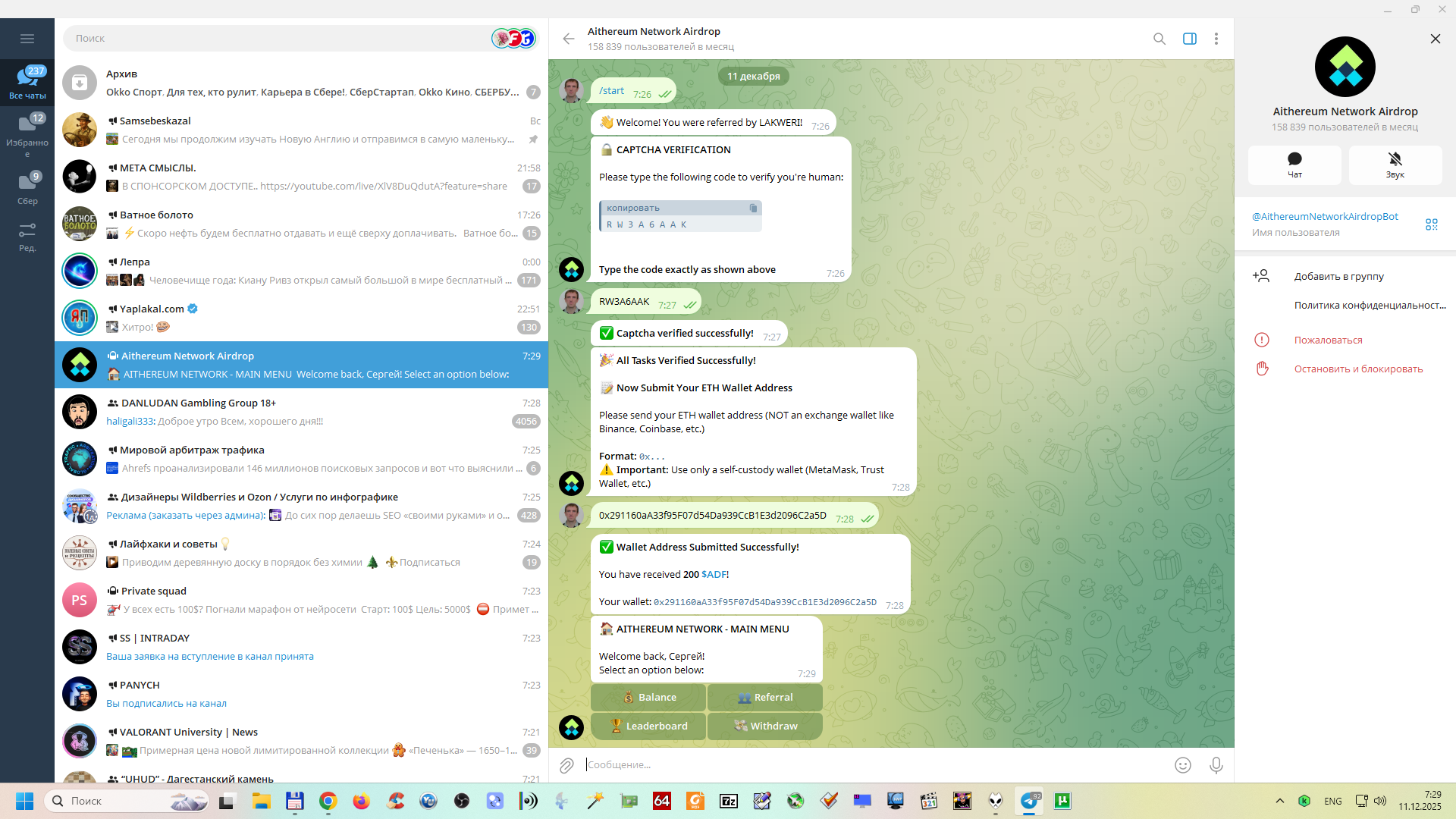Click Остановить и блокировать option
1456x819 pixels.
click(1357, 369)
